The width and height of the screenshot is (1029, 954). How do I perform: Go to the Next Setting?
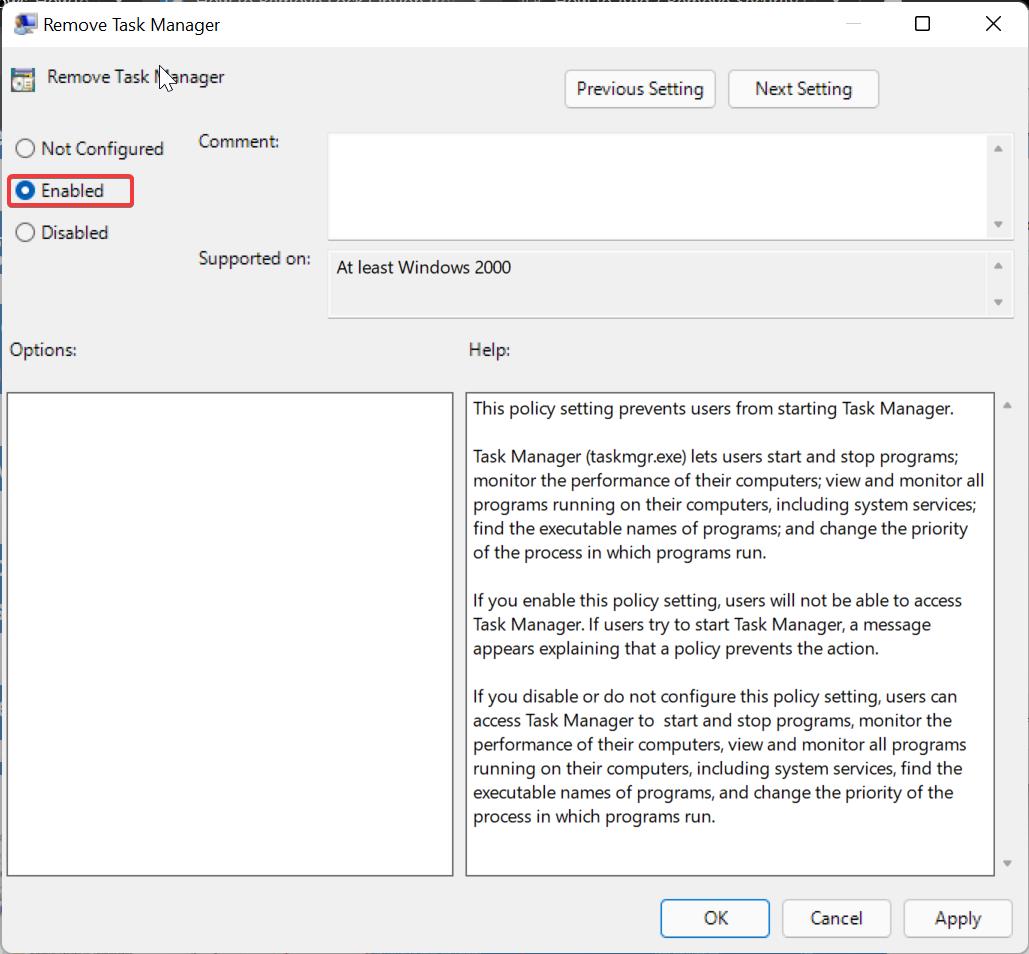803,89
